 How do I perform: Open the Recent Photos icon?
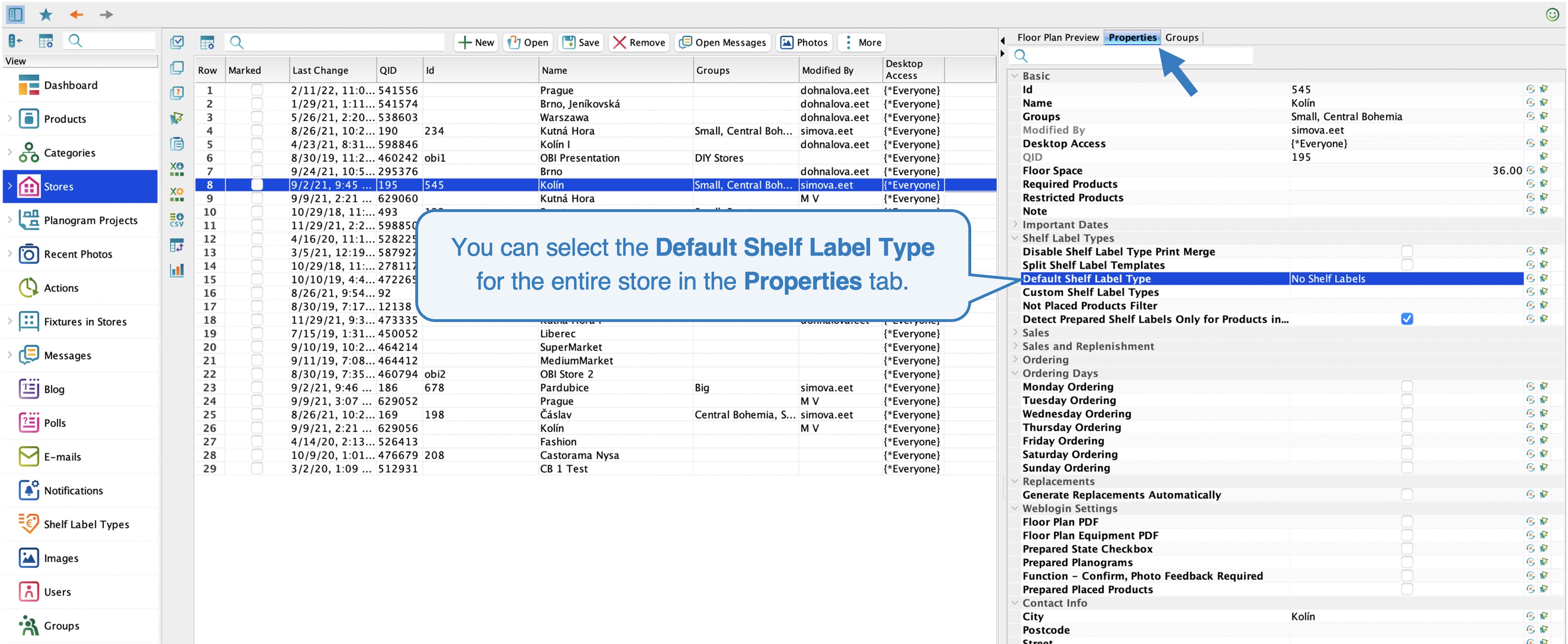[29, 254]
